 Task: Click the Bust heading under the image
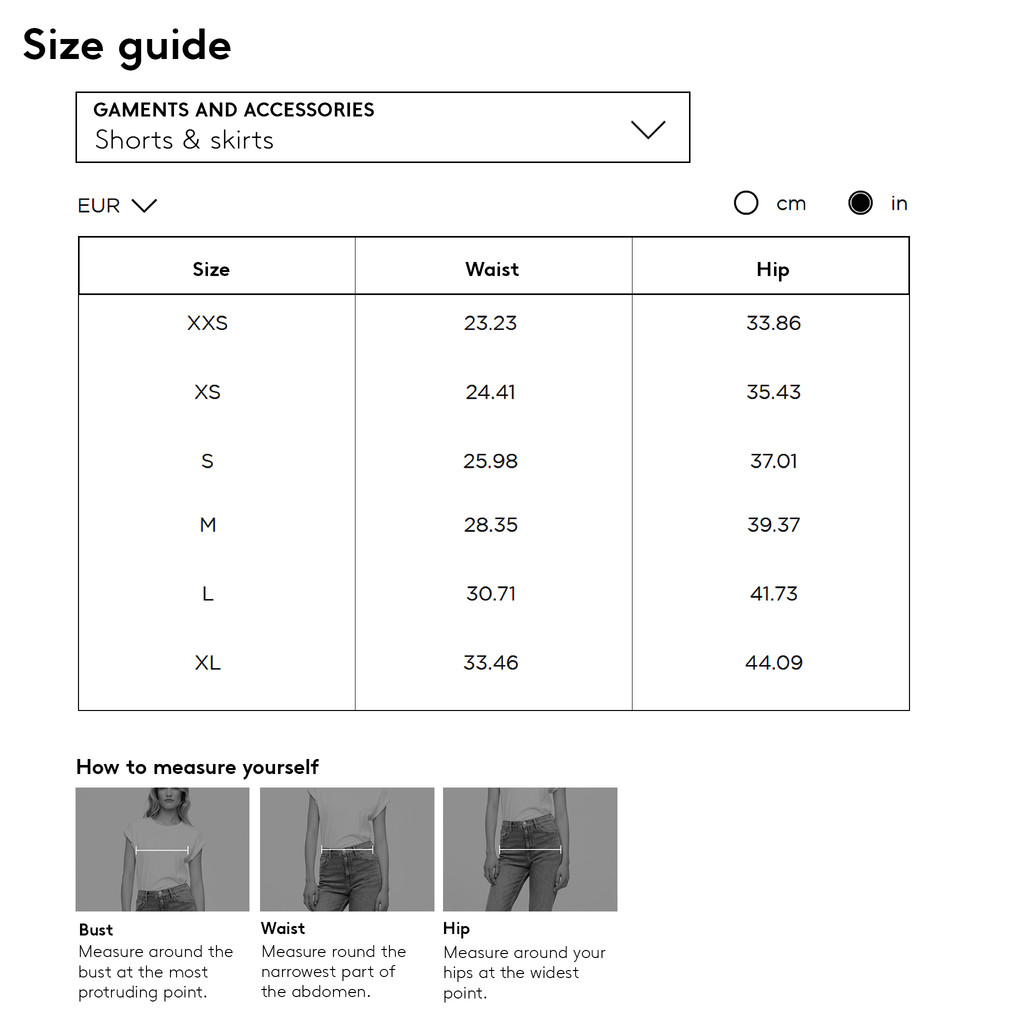point(96,929)
